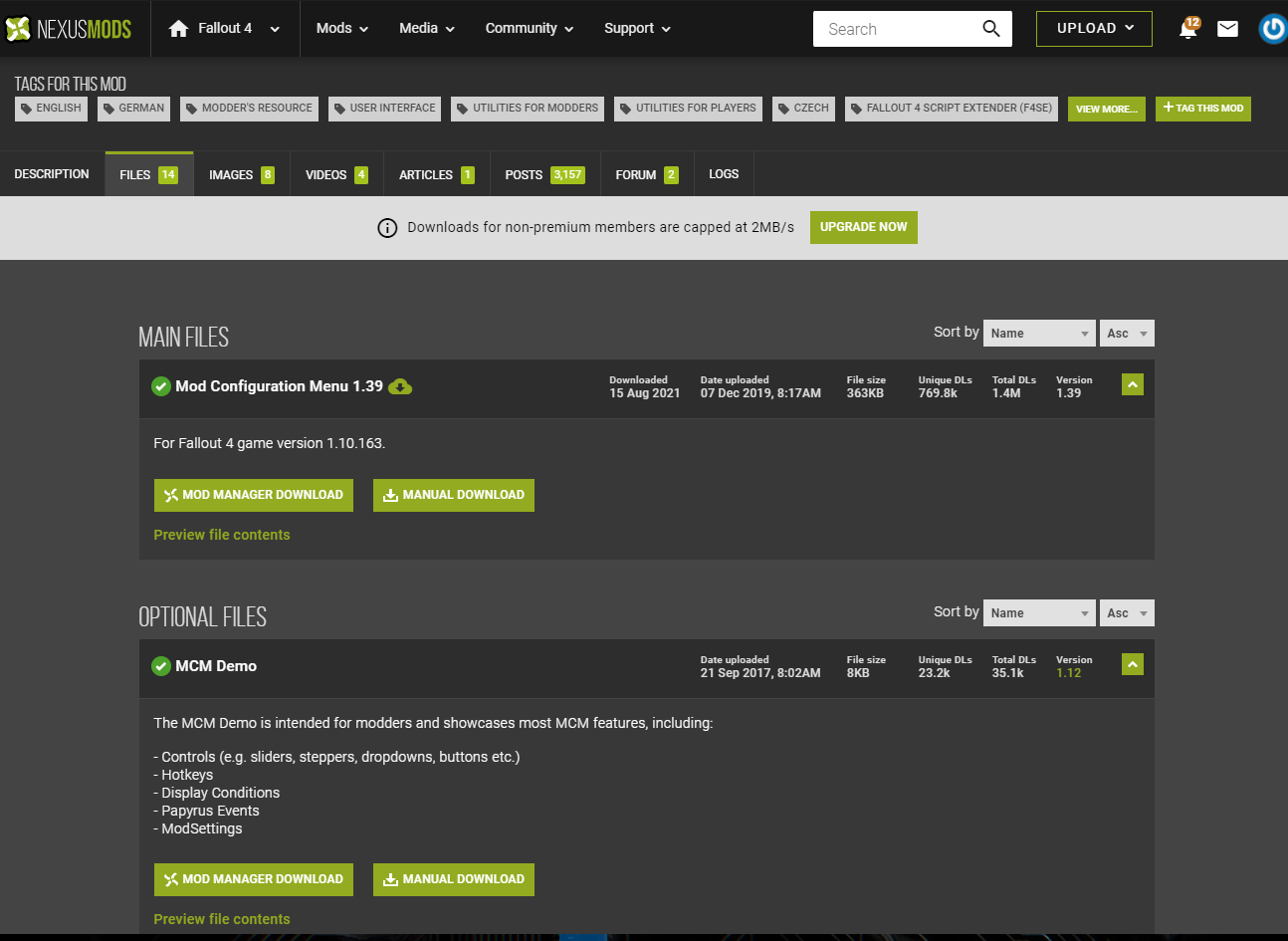
Task: Open Main Files Asc order dropdown
Action: 1127,334
